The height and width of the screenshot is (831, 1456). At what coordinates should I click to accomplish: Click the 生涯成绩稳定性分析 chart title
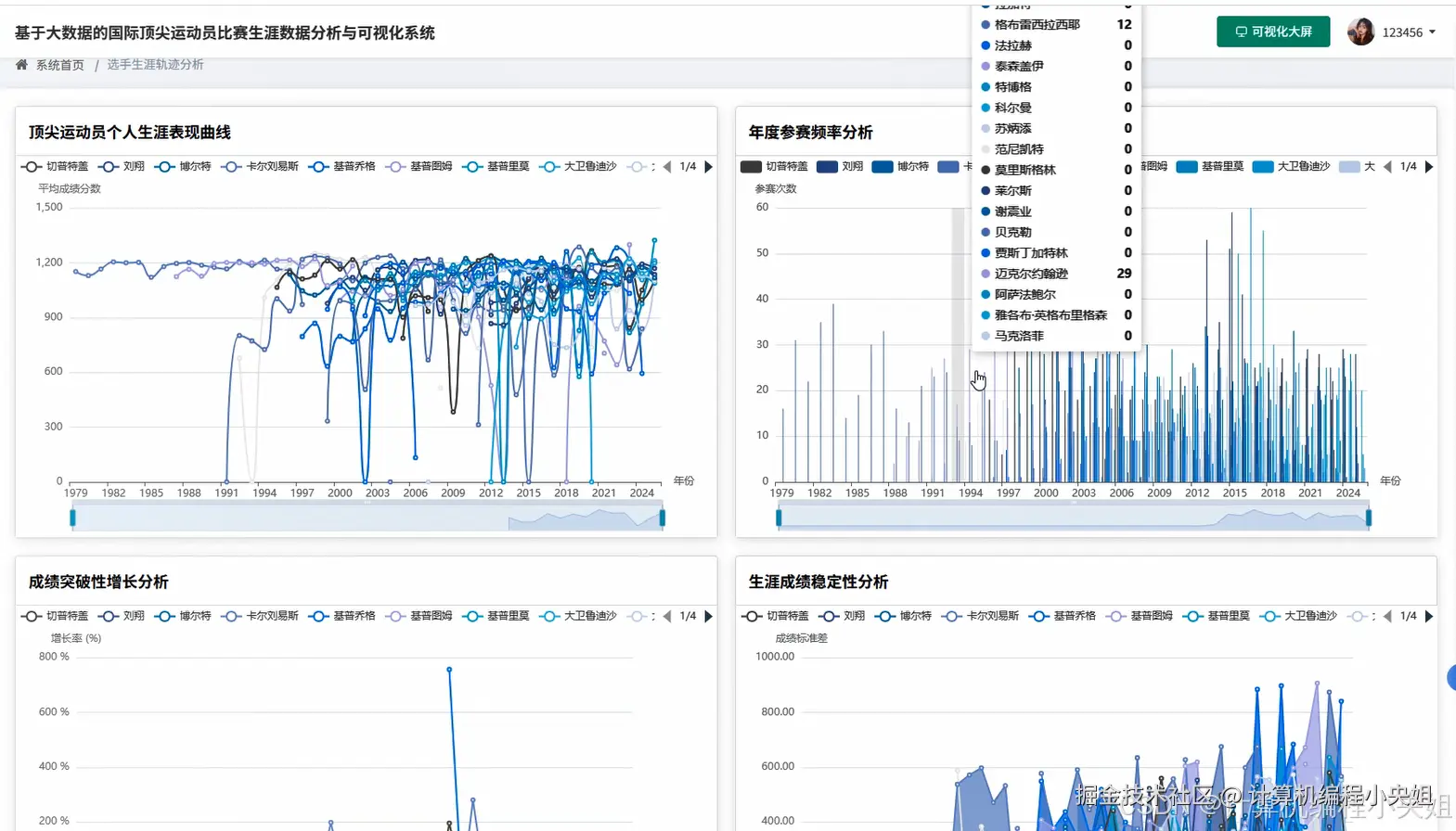tap(818, 582)
